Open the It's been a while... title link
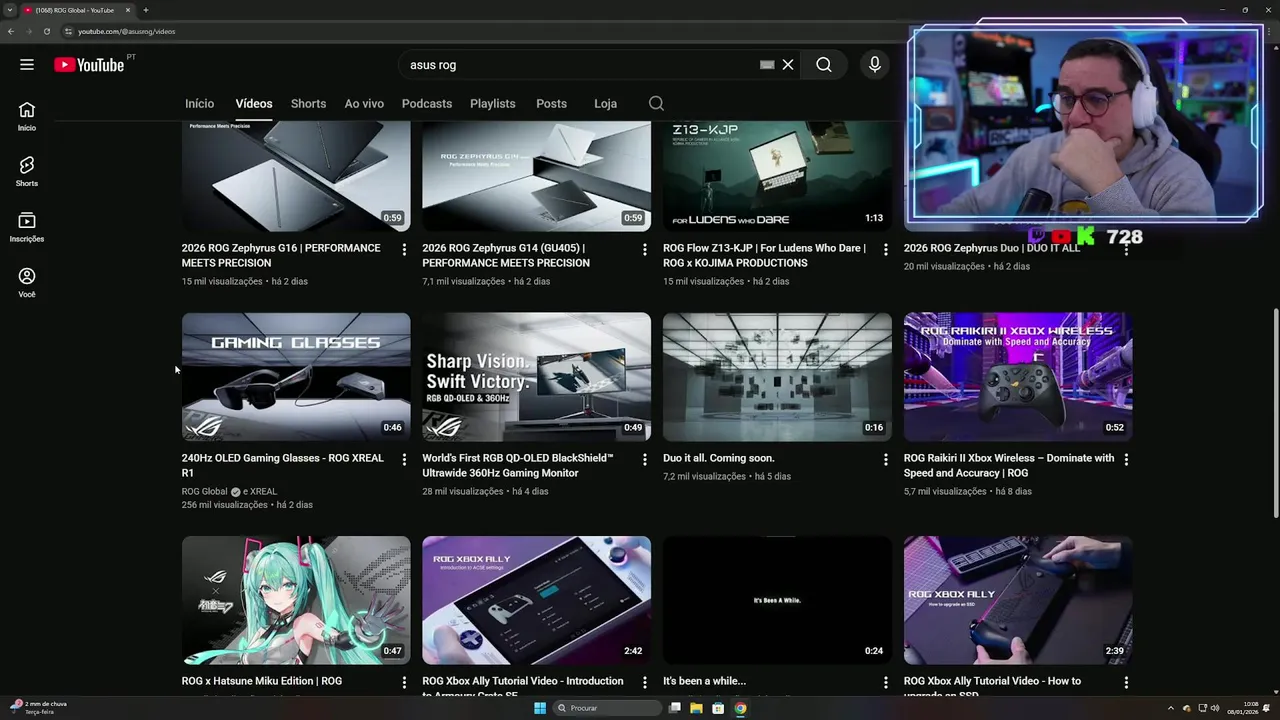1280x720 pixels. coord(704,681)
